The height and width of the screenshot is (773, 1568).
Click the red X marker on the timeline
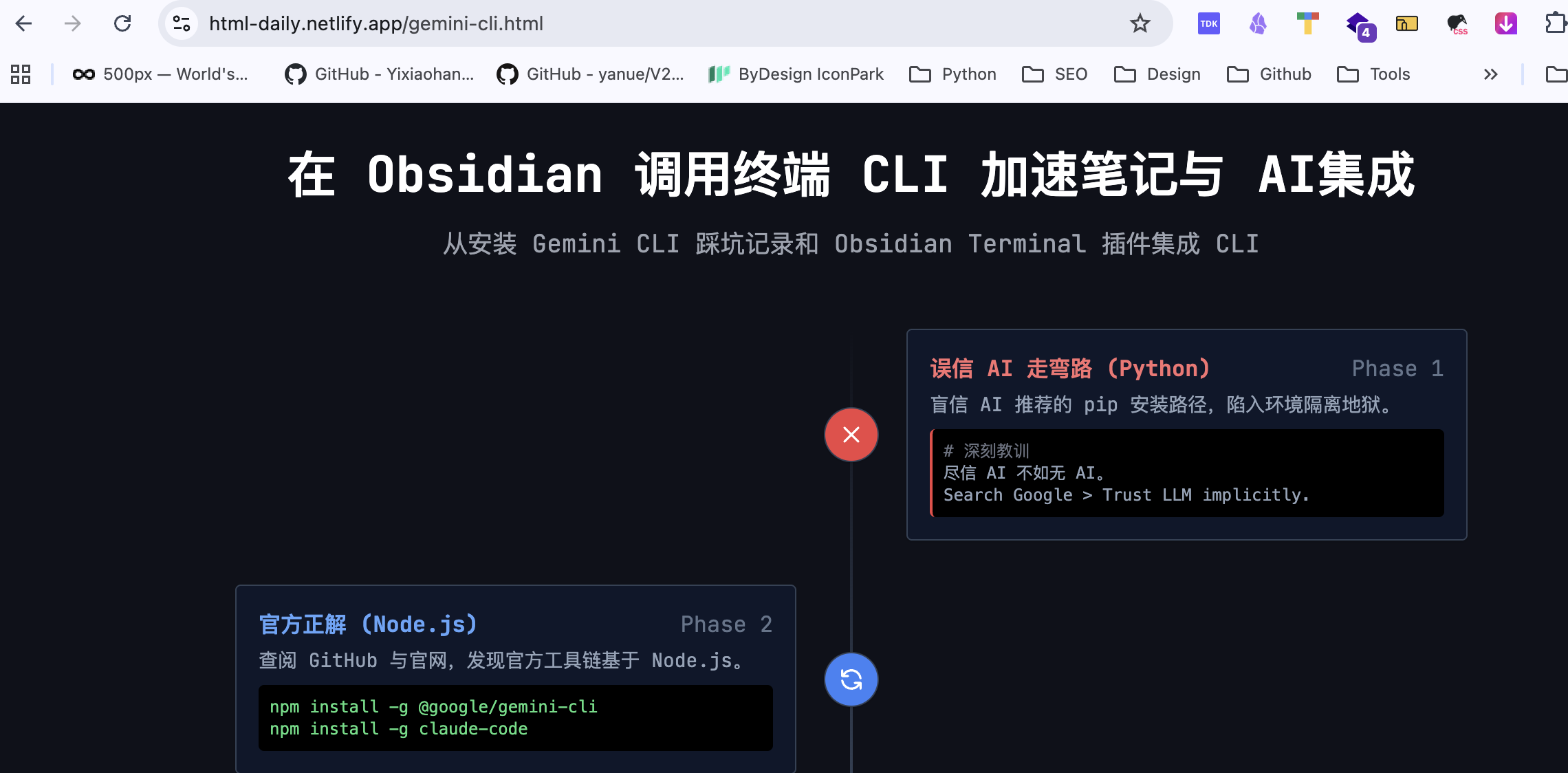pyautogui.click(x=851, y=435)
